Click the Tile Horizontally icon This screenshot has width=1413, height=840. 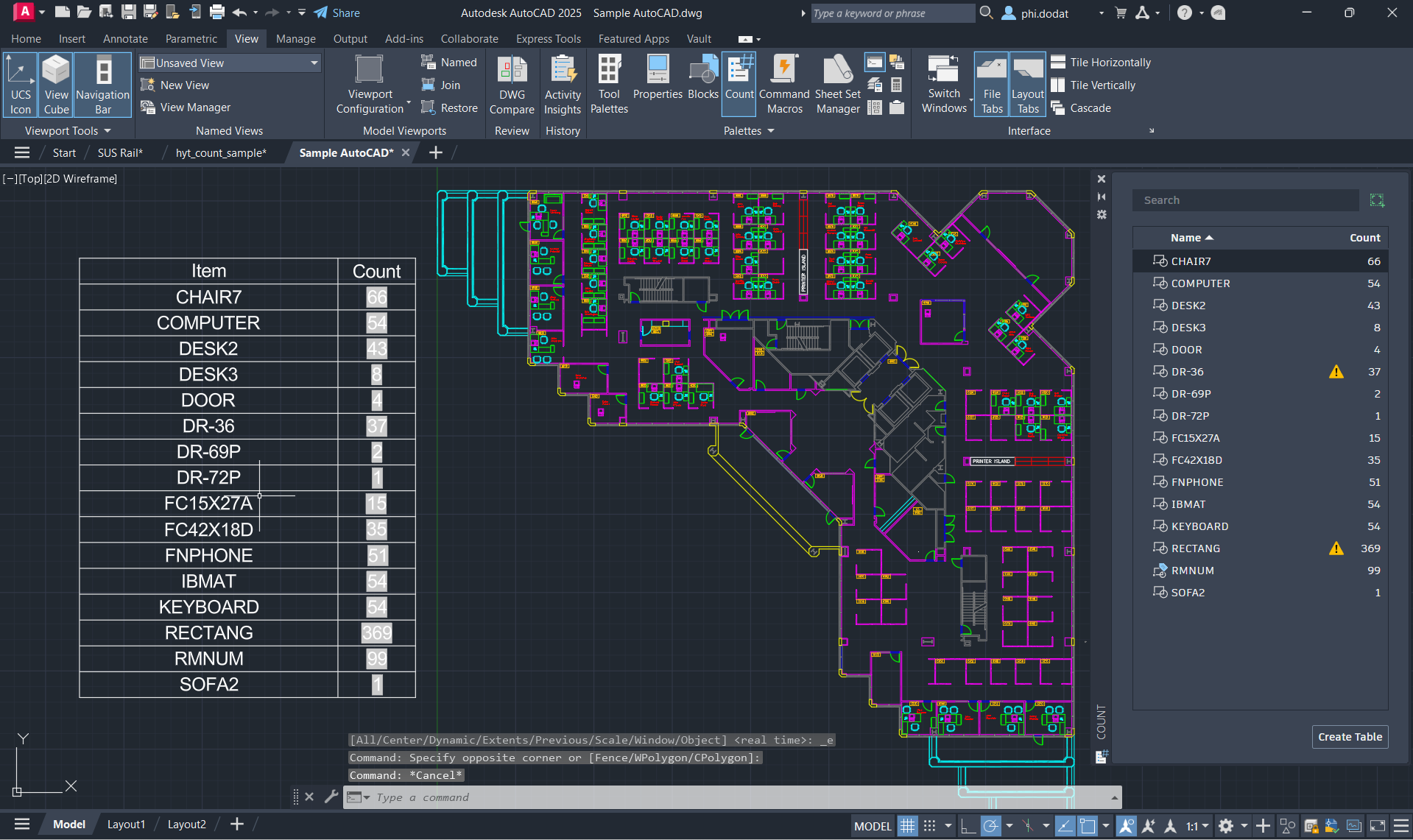tap(1058, 63)
